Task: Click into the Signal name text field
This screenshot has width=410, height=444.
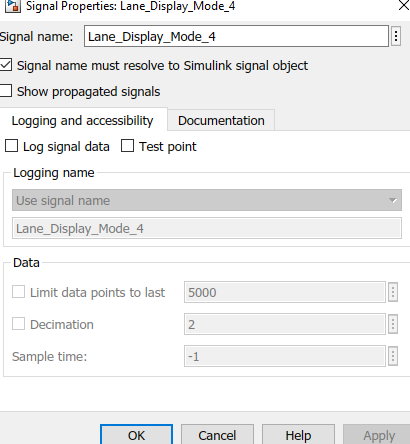Action: tap(236, 36)
